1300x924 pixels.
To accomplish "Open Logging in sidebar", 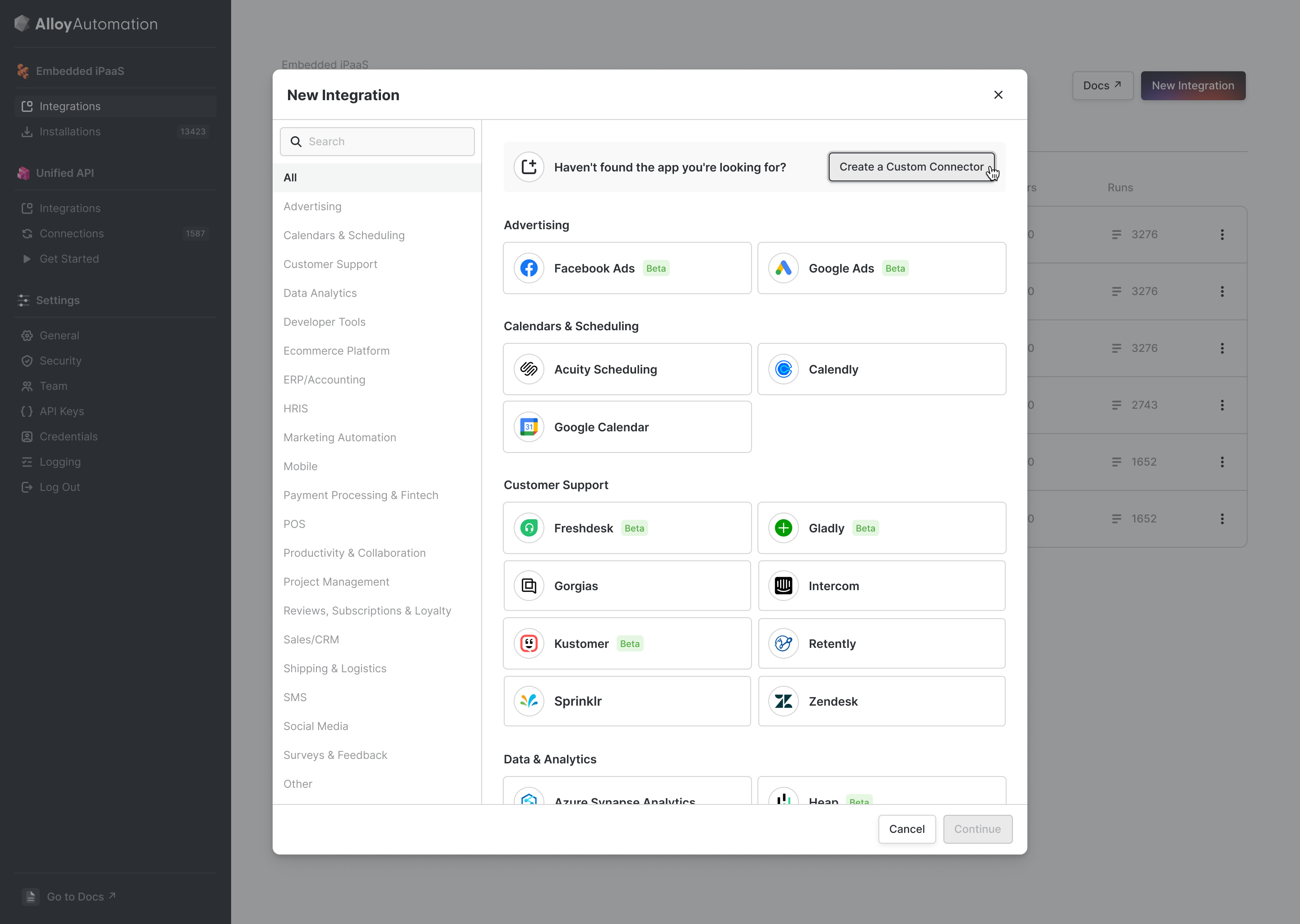I will point(116,462).
